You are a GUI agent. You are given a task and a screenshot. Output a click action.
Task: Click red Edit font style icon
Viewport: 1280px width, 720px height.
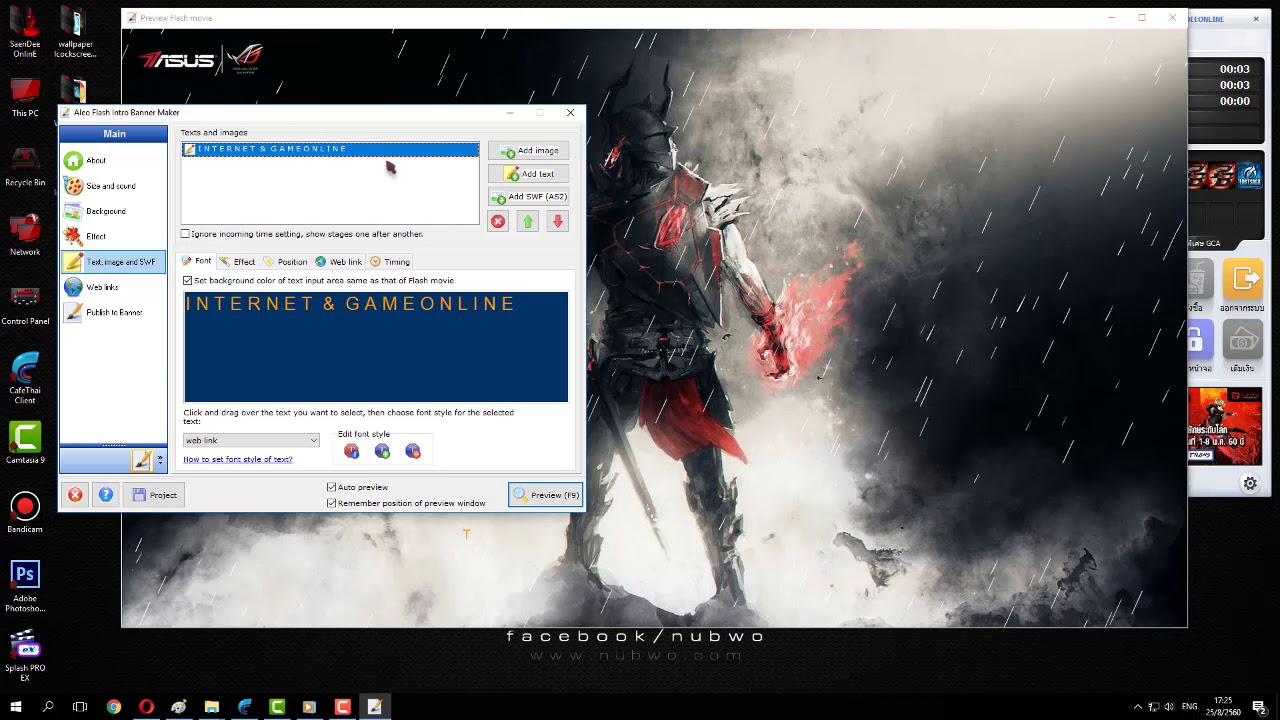[x=351, y=451]
